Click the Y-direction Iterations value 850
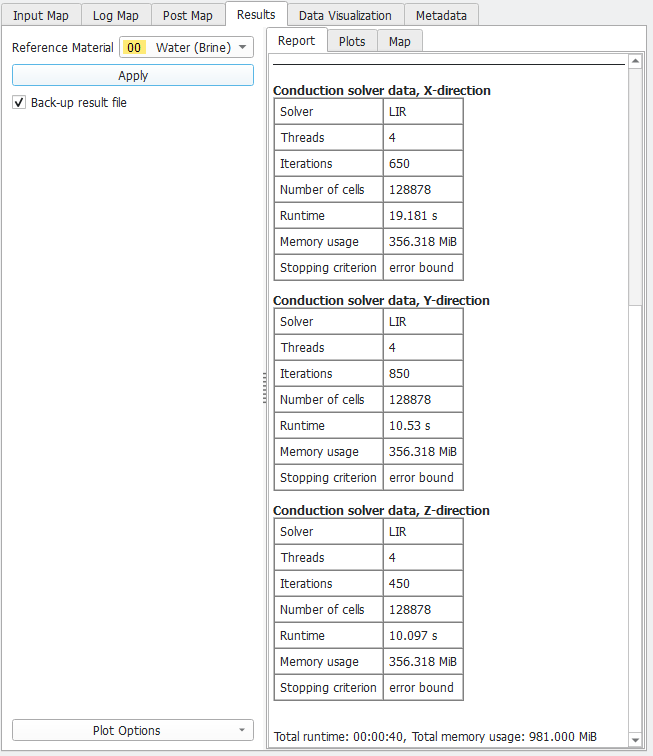Image resolution: width=653 pixels, height=756 pixels. 399,374
